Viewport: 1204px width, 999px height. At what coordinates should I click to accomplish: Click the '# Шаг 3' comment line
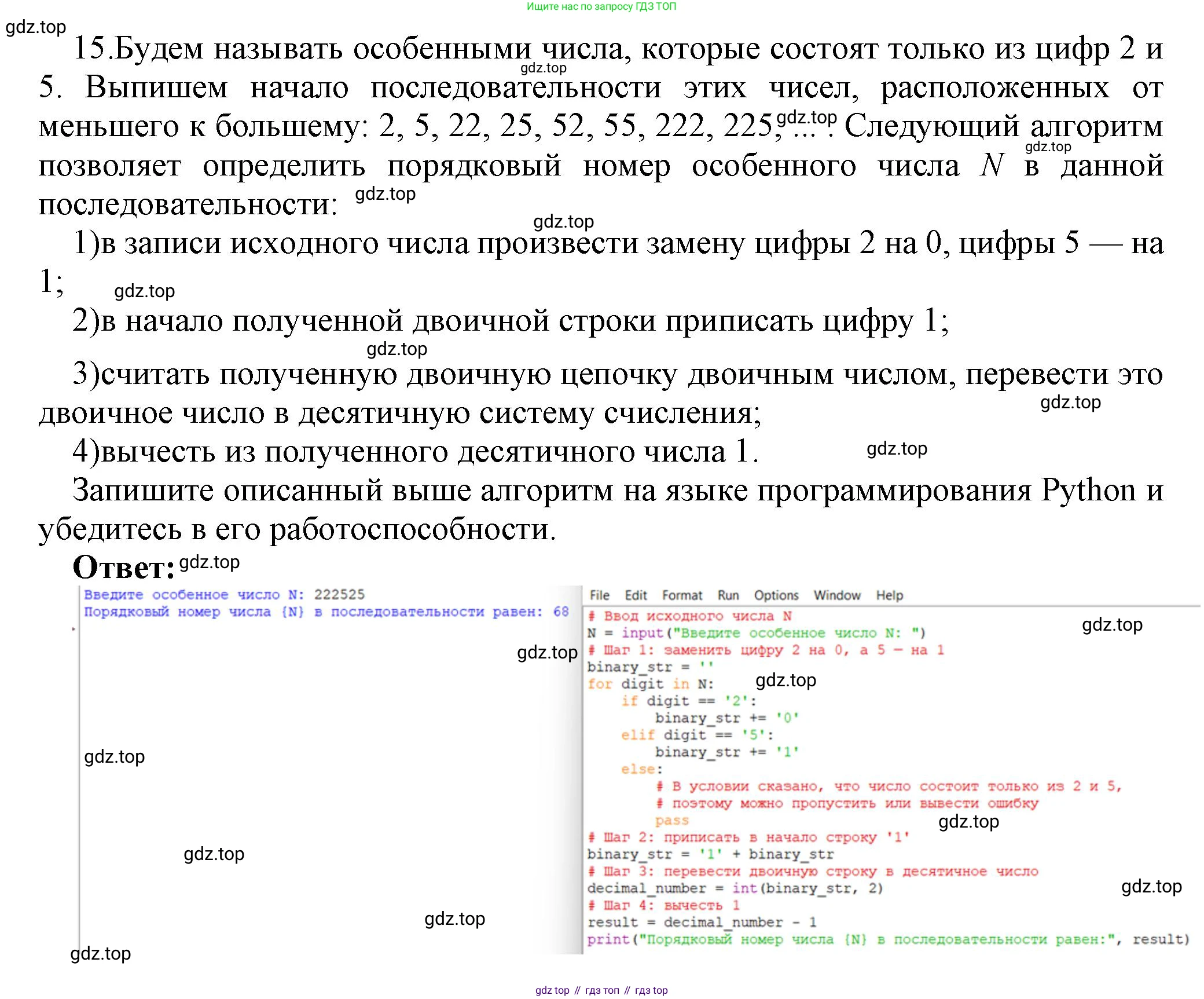click(x=813, y=872)
